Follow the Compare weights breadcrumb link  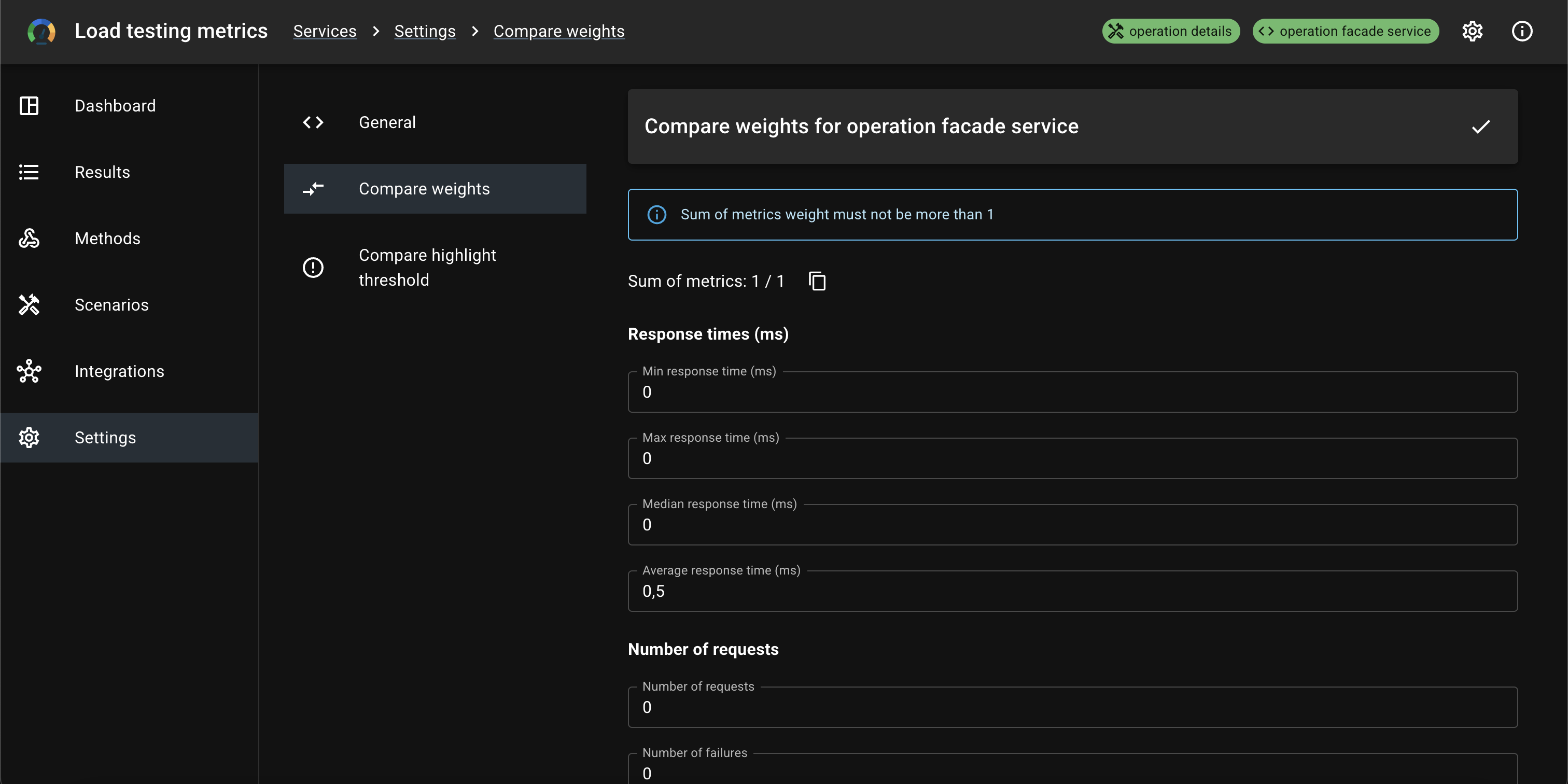pyautogui.click(x=558, y=31)
